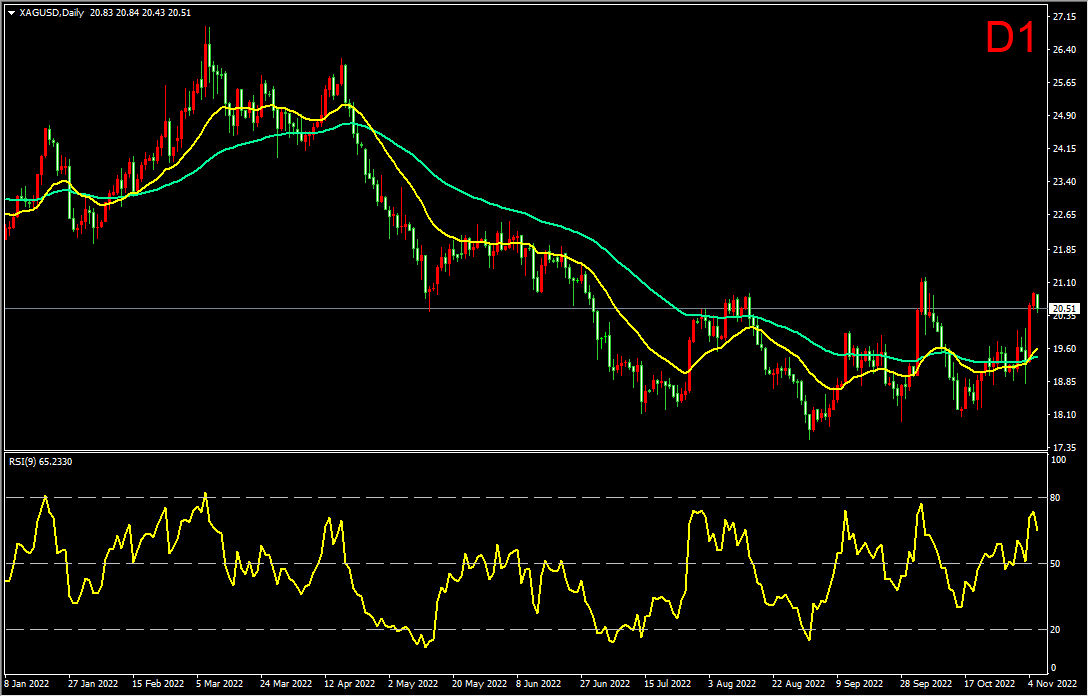The image size is (1089, 697).
Task: Click the 17.35 price axis label
Action: [x=1064, y=448]
